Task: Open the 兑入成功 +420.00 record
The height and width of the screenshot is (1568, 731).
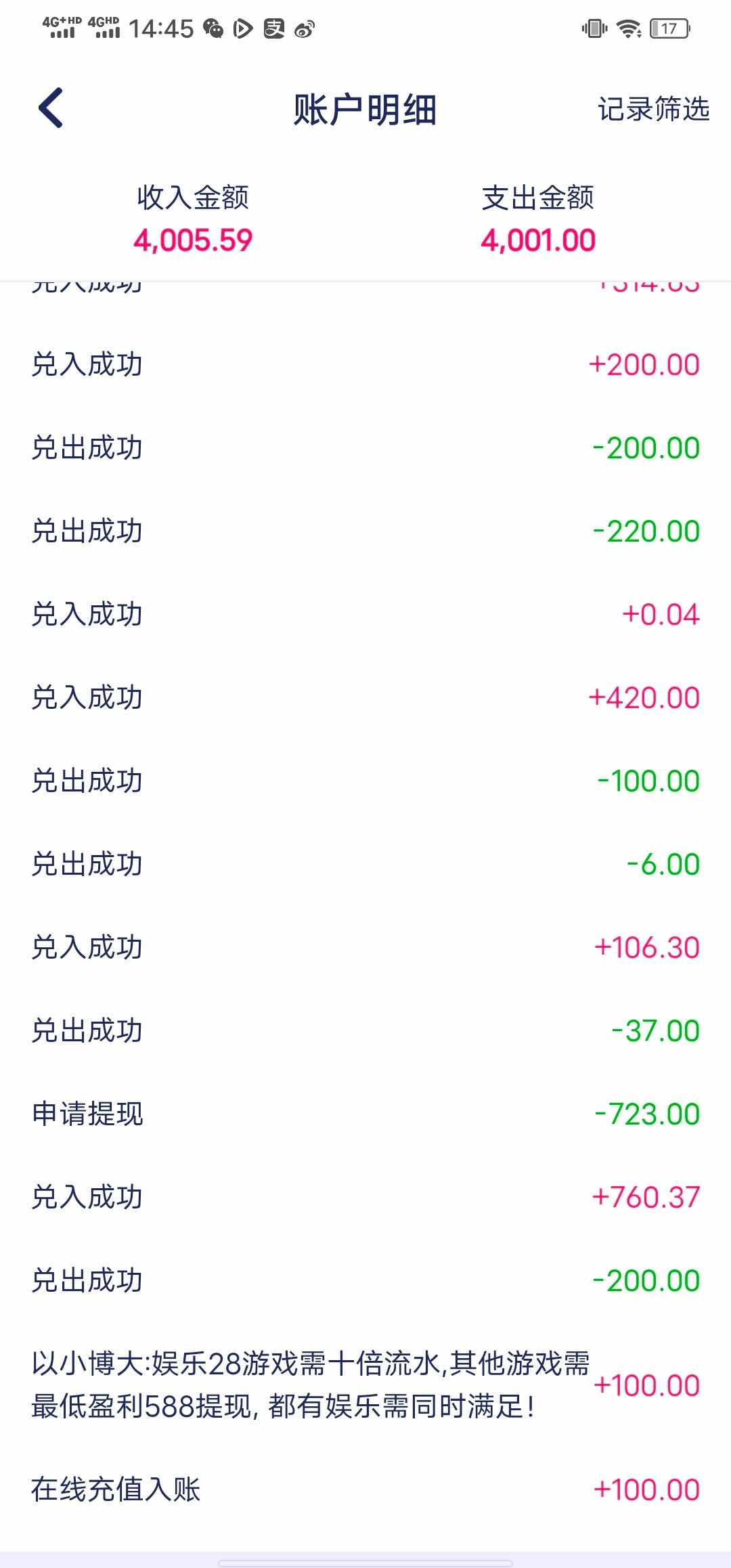Action: coord(365,697)
